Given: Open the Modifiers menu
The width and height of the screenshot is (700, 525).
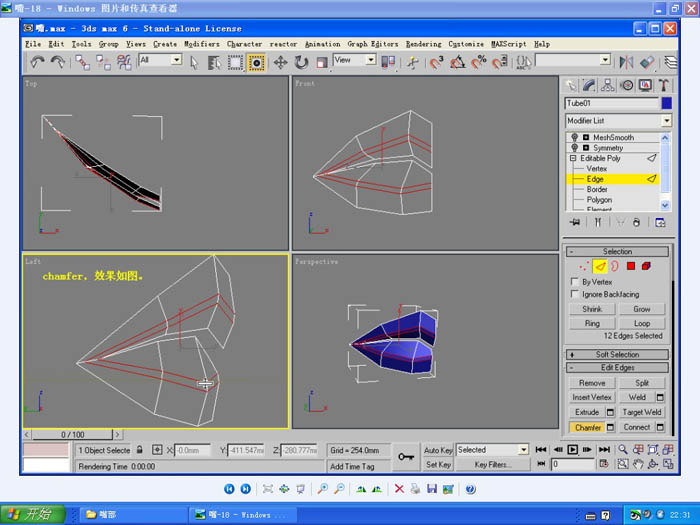Looking at the screenshot, I should 201,44.
